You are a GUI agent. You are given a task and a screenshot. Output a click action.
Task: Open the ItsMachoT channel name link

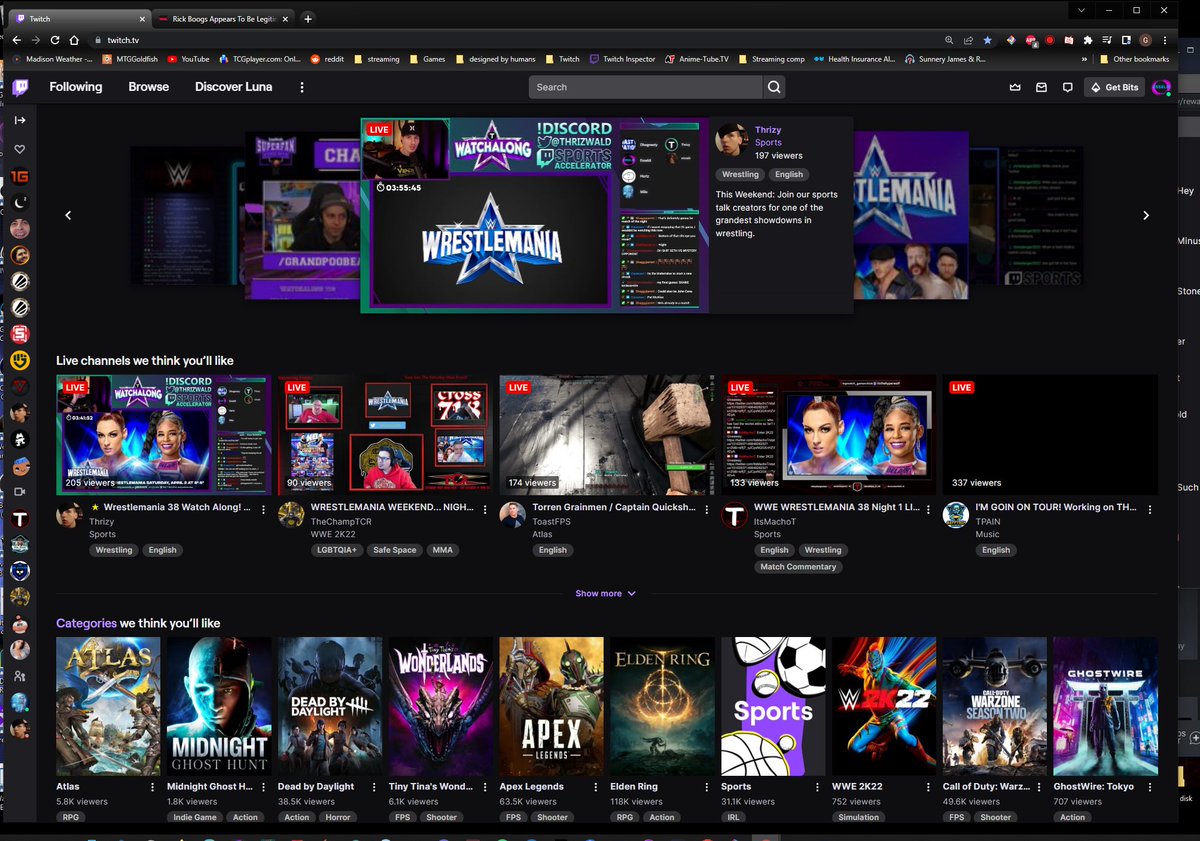click(776, 521)
